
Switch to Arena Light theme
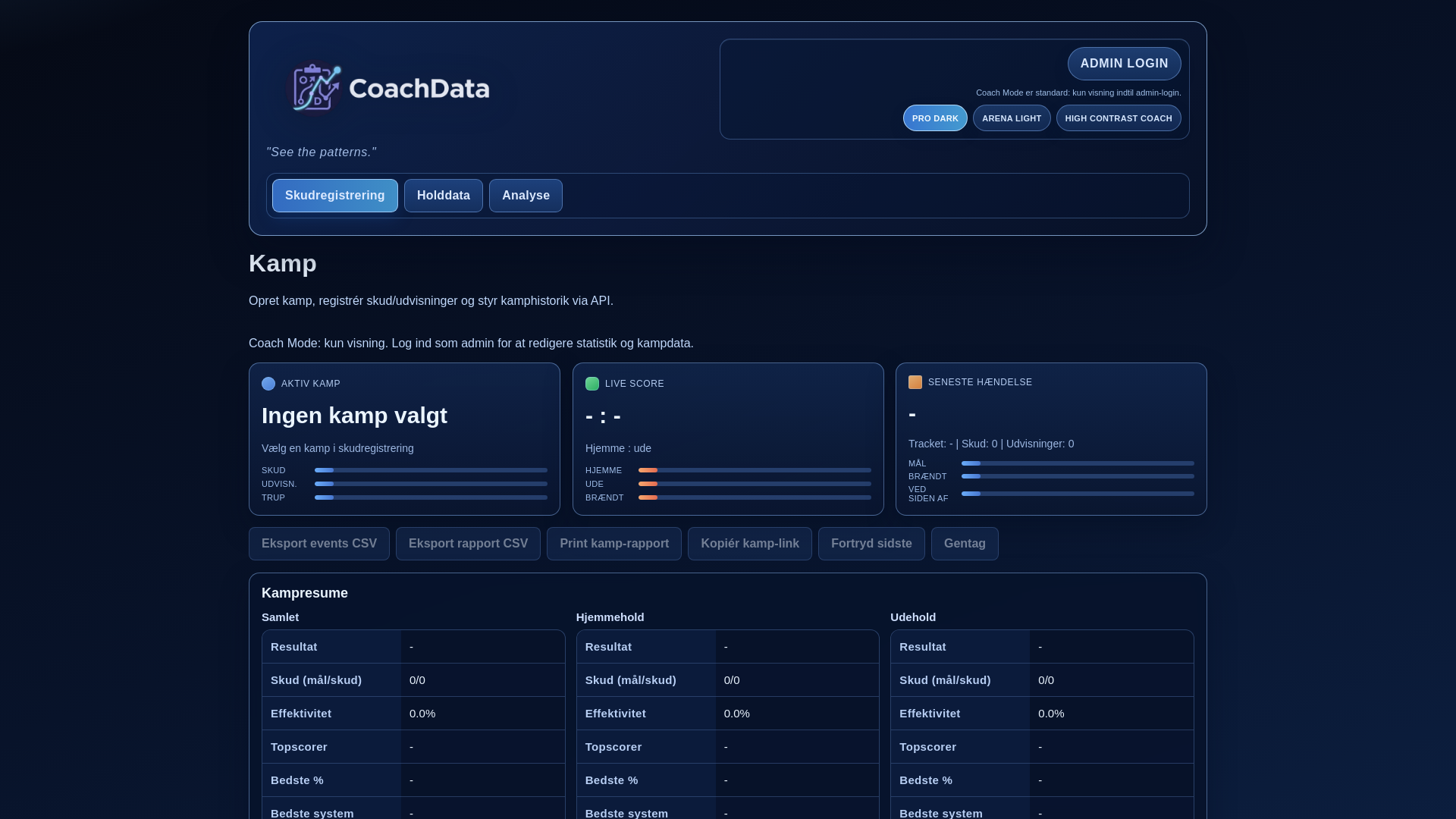pos(1012,118)
